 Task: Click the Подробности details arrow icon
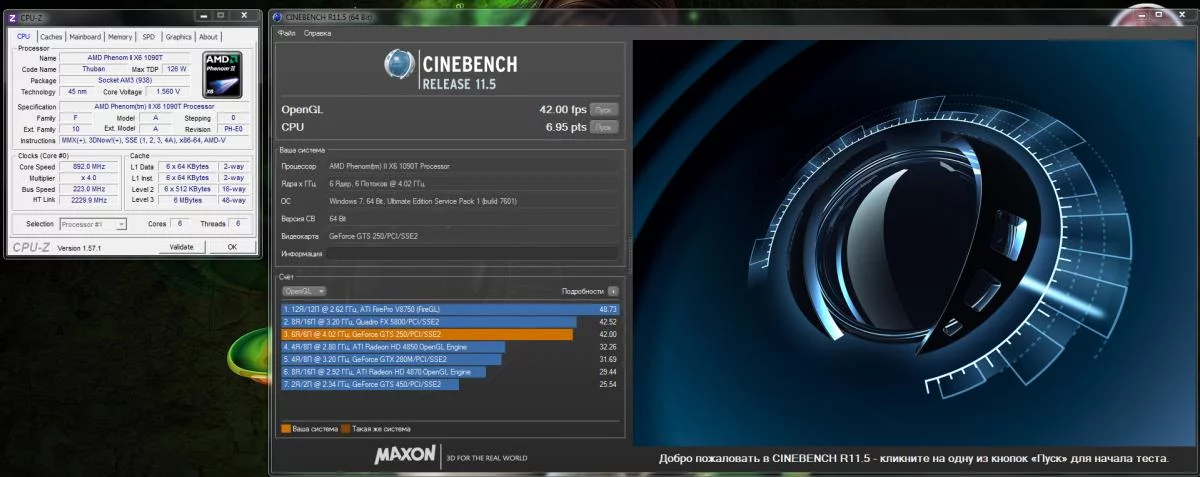(x=613, y=291)
